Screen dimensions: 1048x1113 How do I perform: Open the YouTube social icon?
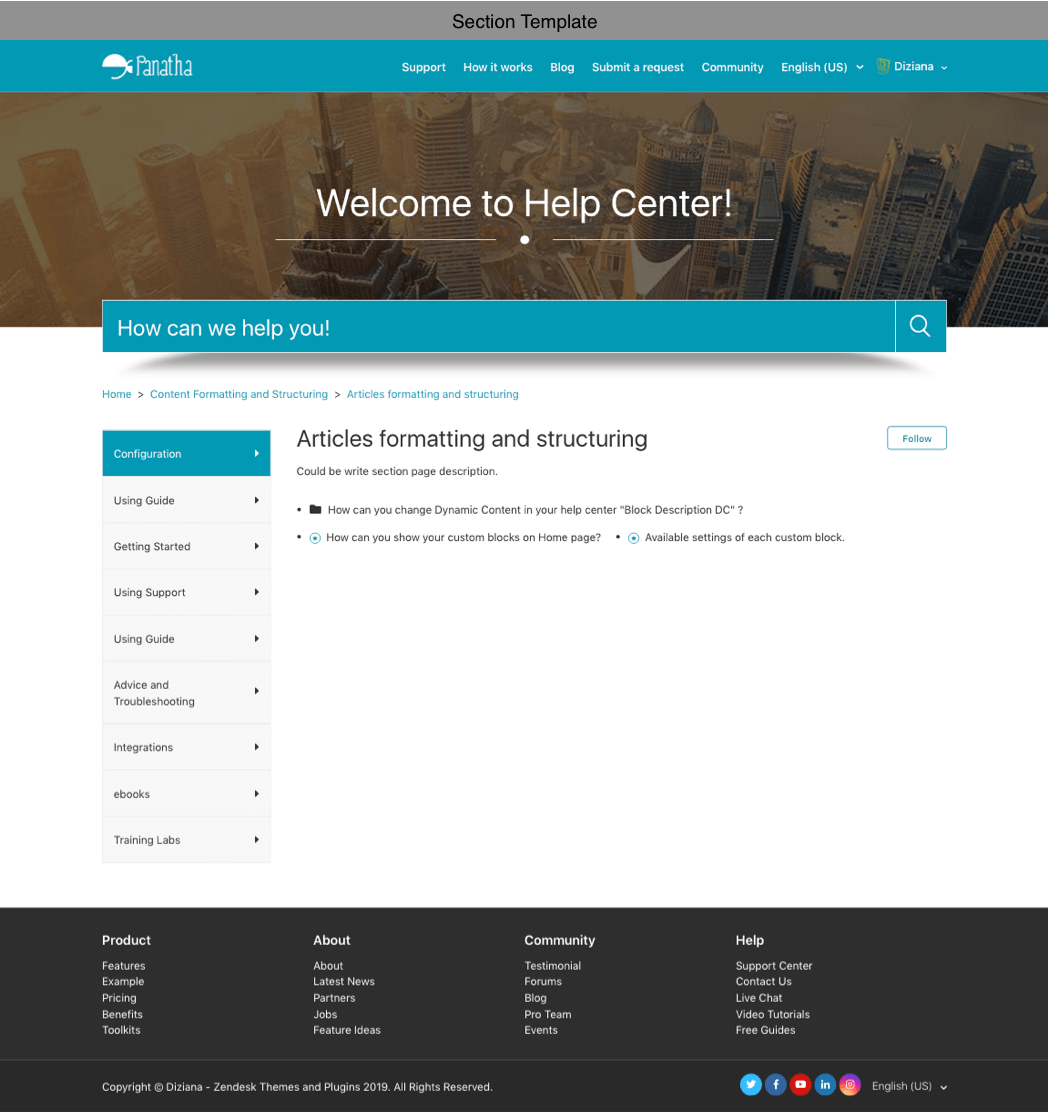[800, 1085]
